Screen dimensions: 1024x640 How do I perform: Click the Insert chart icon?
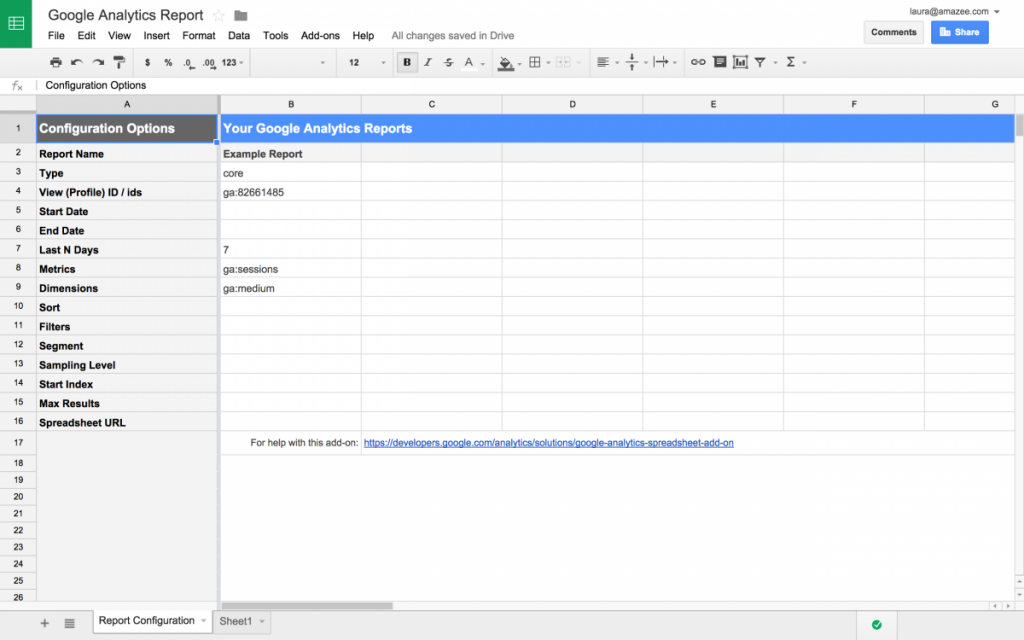[740, 62]
